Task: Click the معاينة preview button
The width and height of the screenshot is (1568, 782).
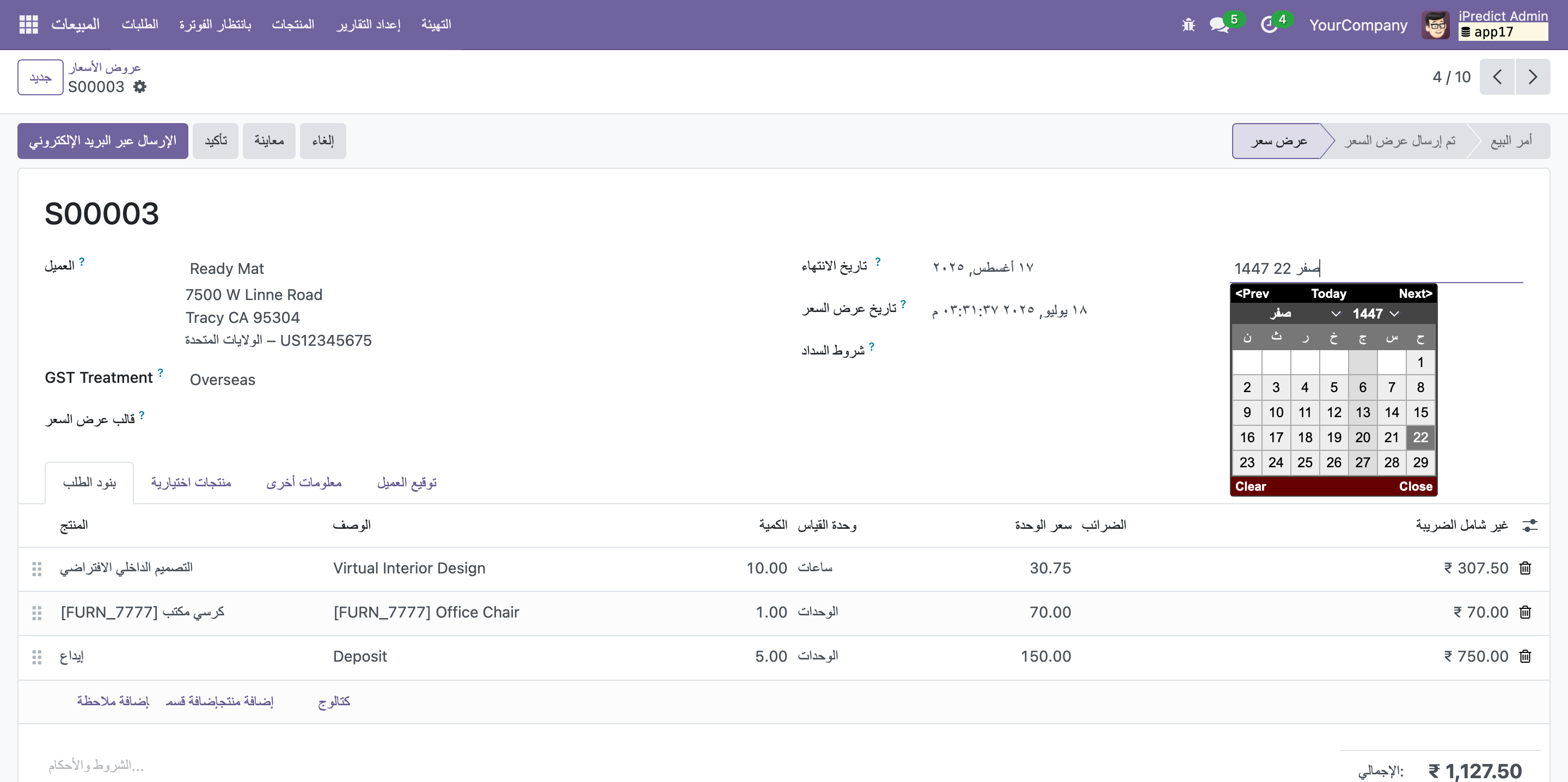Action: [x=269, y=140]
